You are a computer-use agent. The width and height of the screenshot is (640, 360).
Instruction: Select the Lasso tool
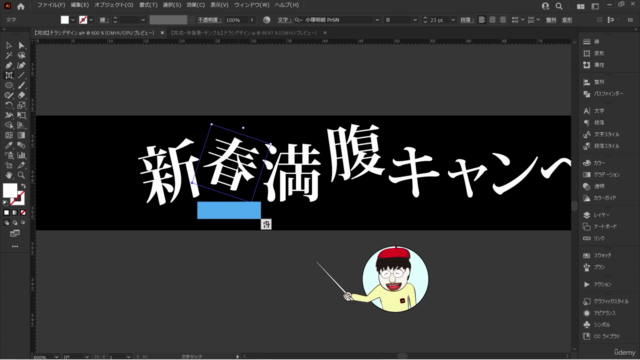click(21, 55)
